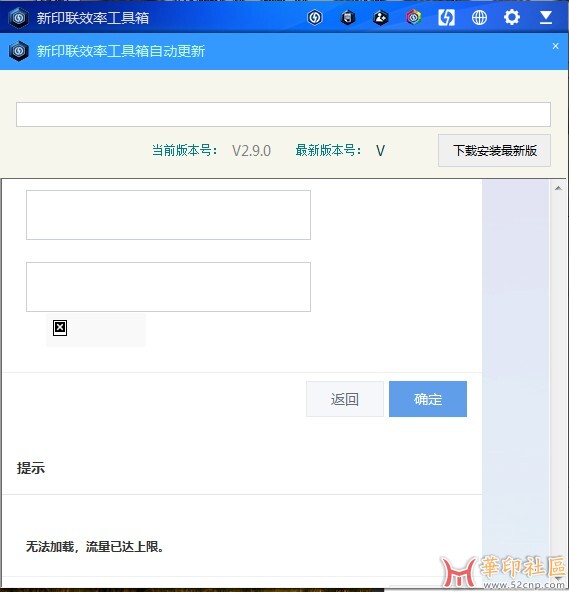Click the download progress bar at top
This screenshot has height=592, width=569.
(283, 114)
